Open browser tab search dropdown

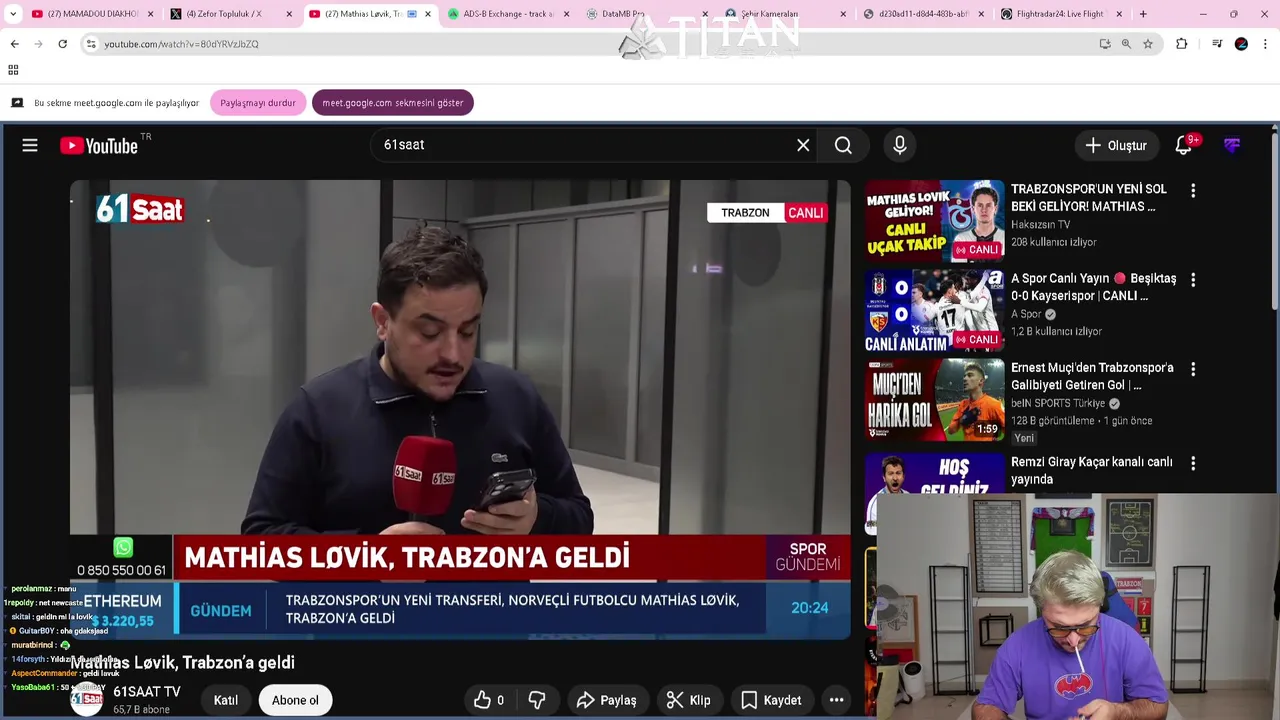pyautogui.click(x=13, y=14)
